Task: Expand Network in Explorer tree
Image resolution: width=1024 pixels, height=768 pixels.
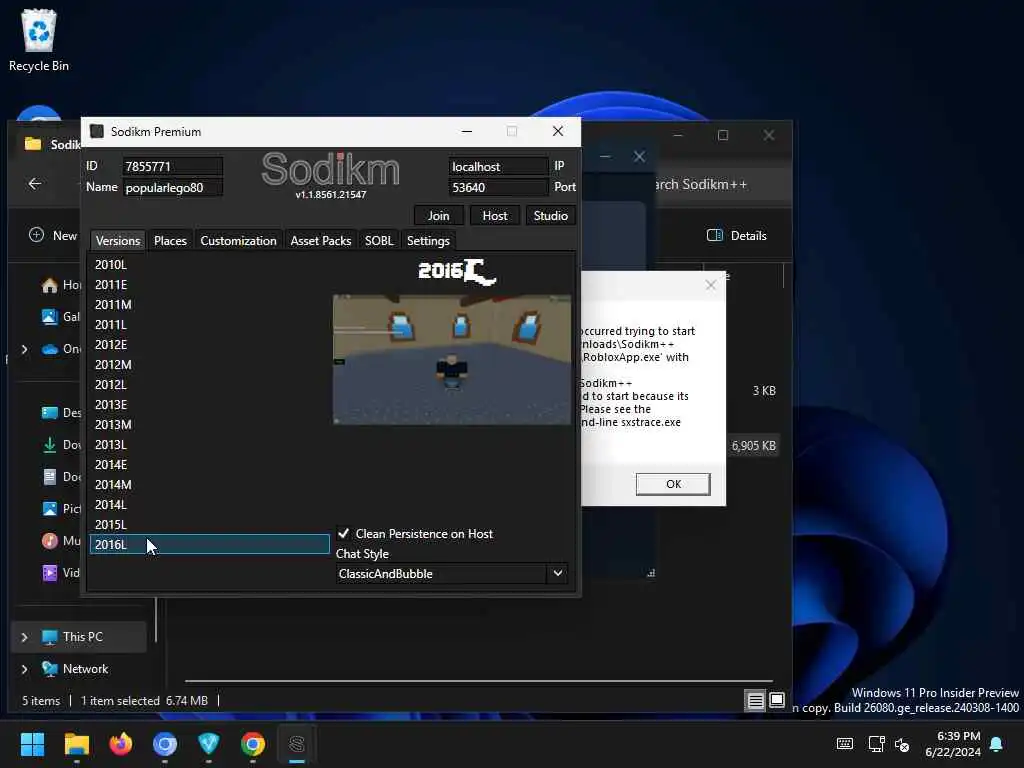Action: (x=24, y=669)
